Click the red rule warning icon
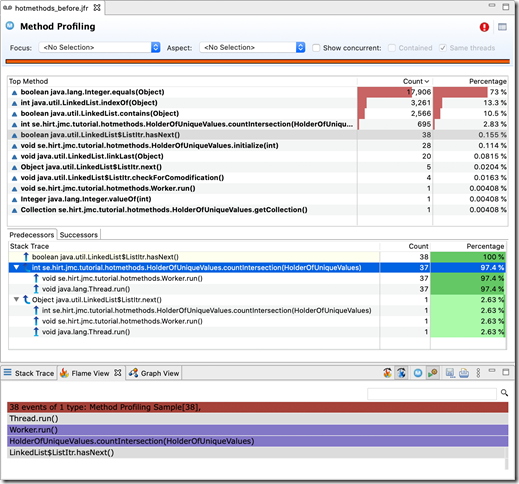The height and width of the screenshot is (484, 519). tap(484, 27)
